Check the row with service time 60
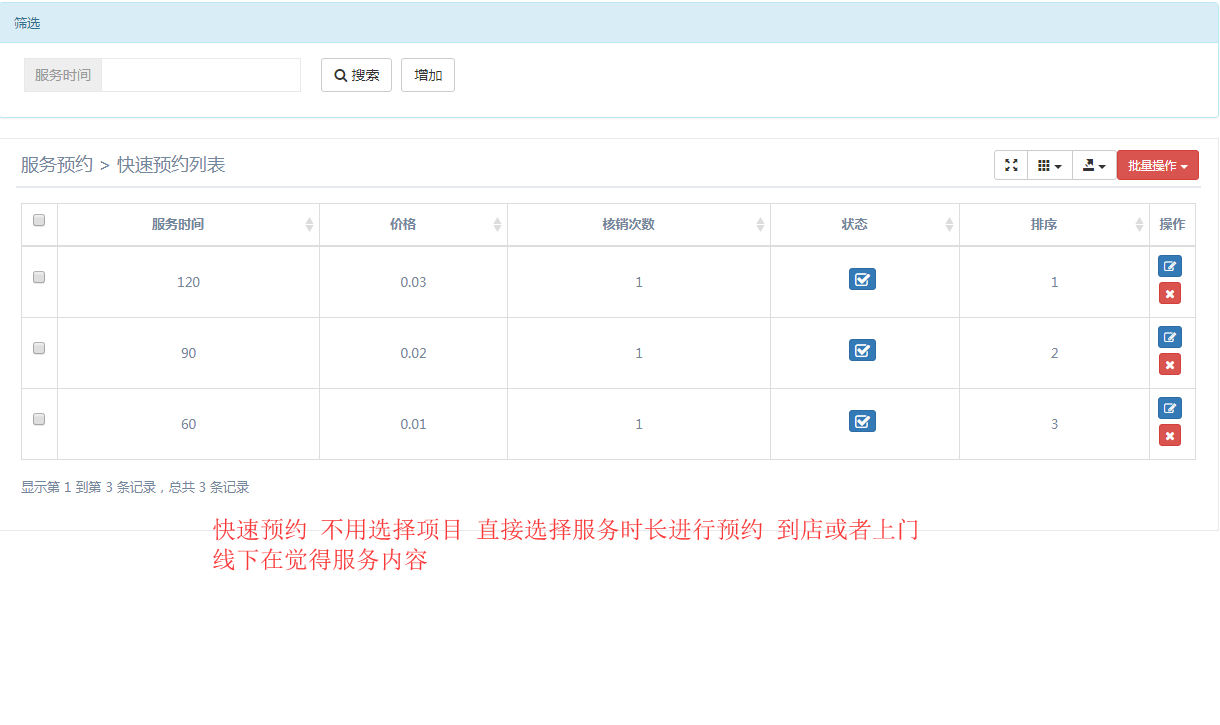 click(x=39, y=419)
